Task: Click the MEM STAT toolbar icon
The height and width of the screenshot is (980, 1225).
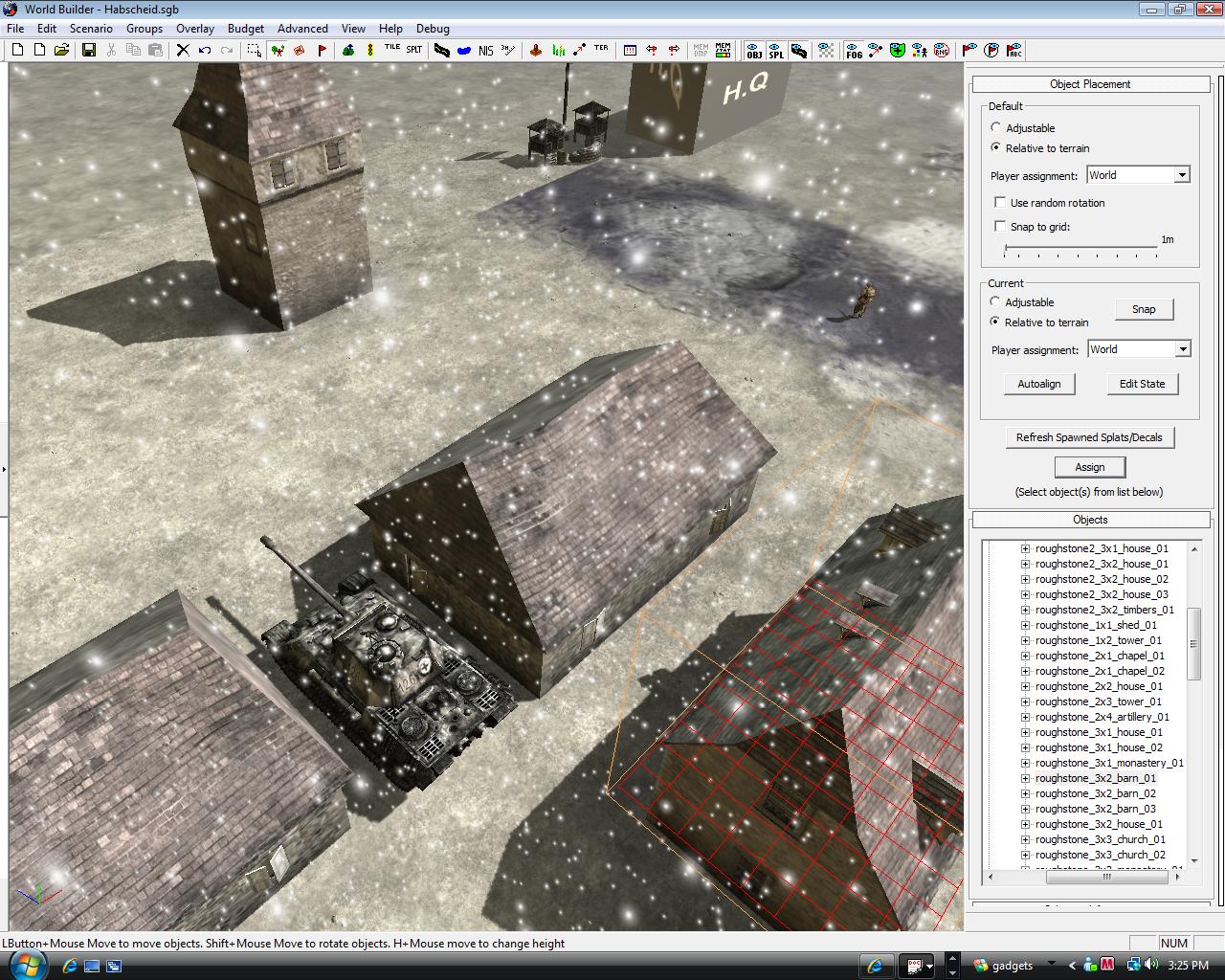Action: tap(723, 50)
